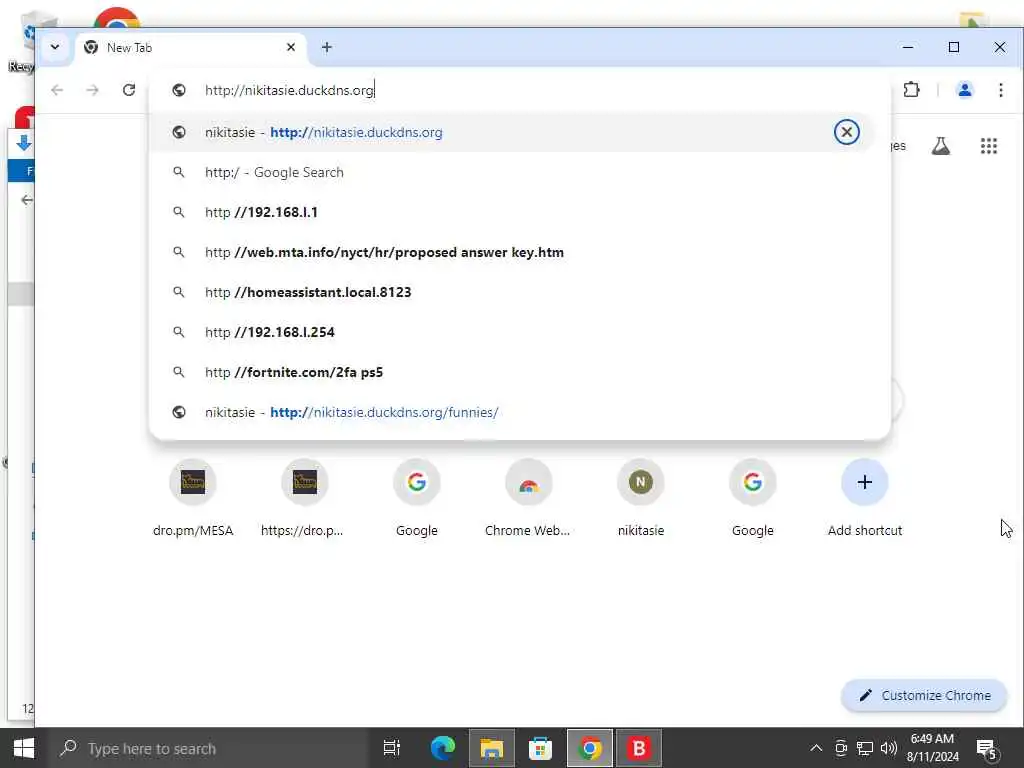The image size is (1024, 768).
Task: Reload the page
Action: 129,90
